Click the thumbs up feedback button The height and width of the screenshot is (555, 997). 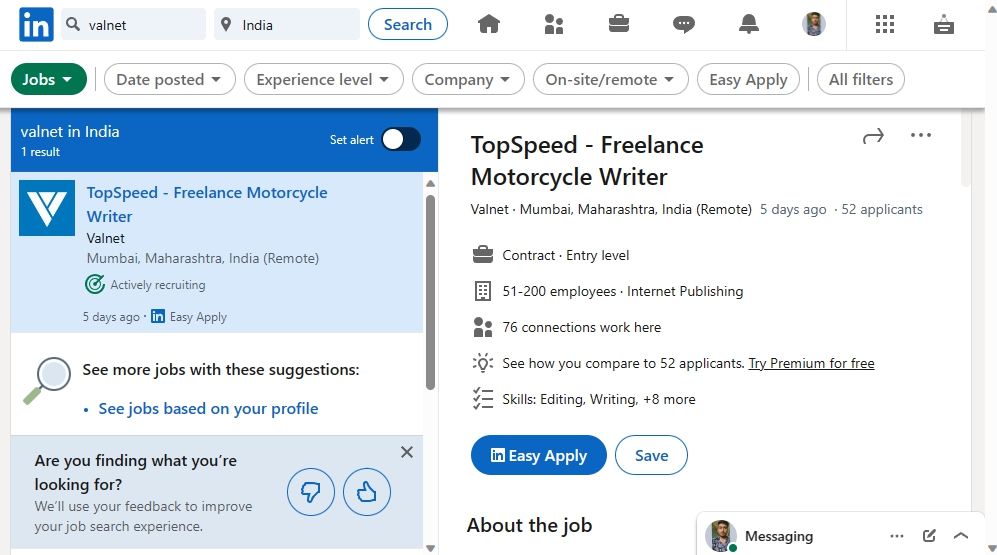[x=367, y=492]
